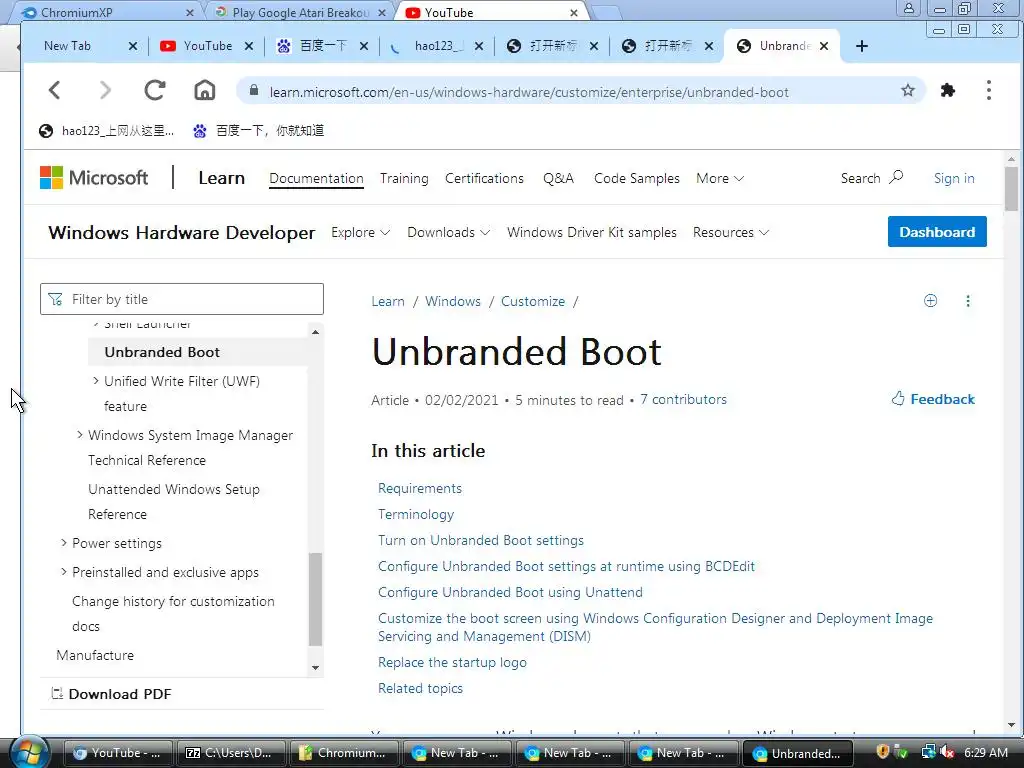Jump to the Requirements section
The height and width of the screenshot is (768, 1024).
pyautogui.click(x=420, y=488)
